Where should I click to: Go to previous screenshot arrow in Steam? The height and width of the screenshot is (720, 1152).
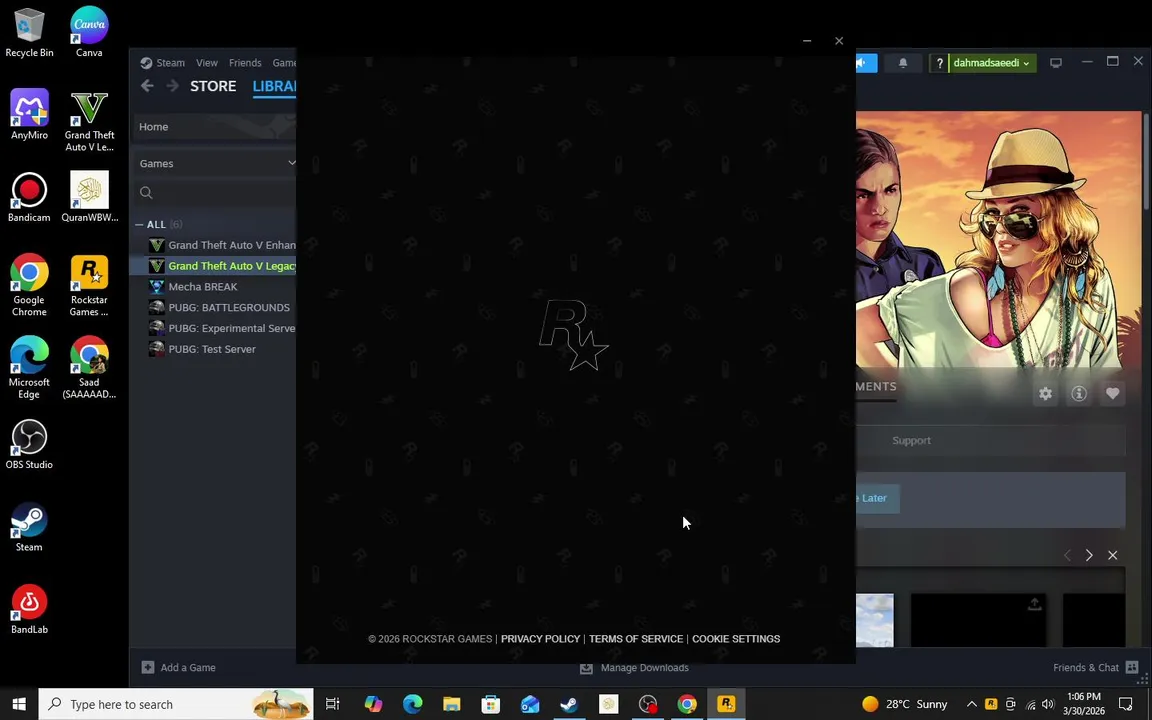click(1067, 555)
